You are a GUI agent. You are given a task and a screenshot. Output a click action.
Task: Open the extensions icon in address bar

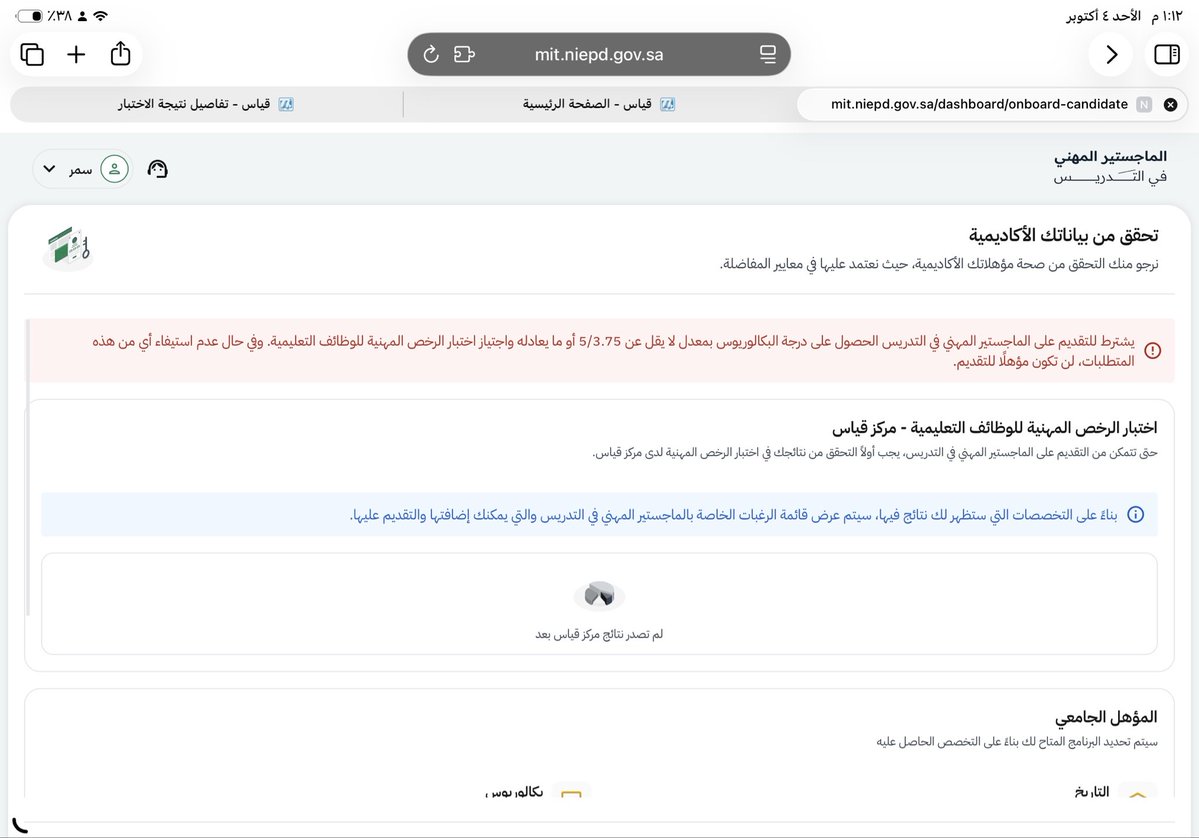point(464,54)
